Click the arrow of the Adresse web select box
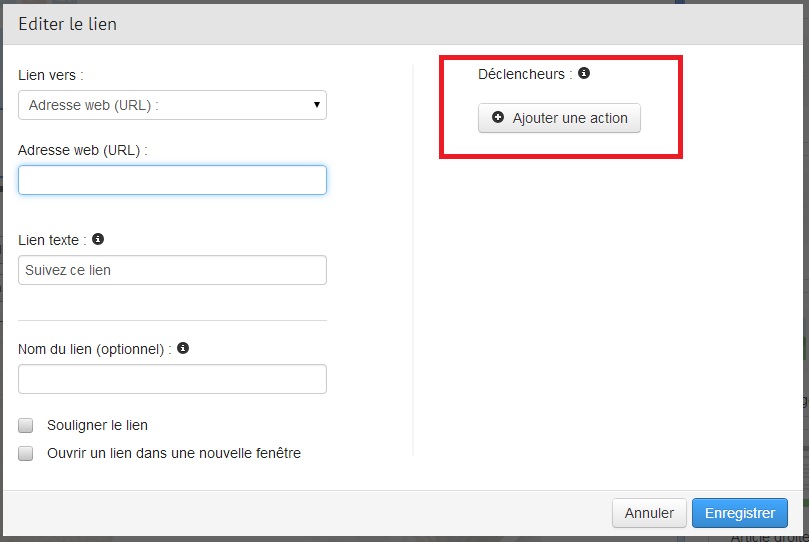Viewport: 809px width, 542px height. click(x=316, y=104)
